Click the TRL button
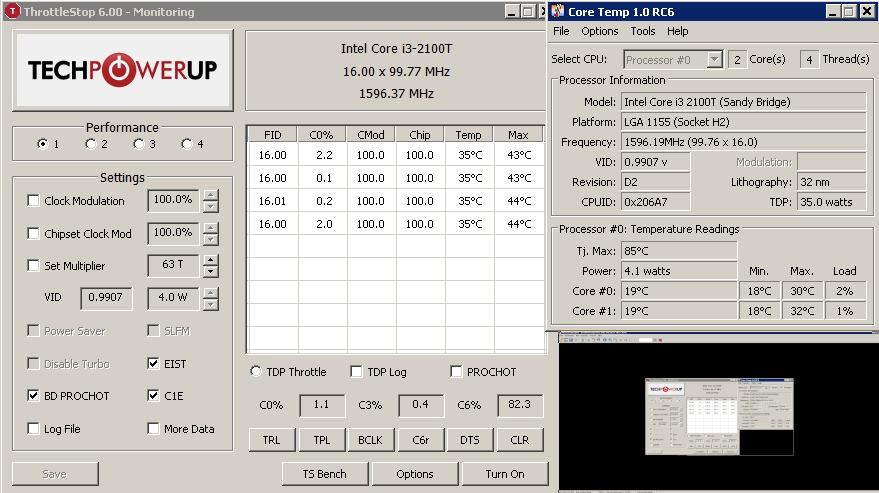This screenshot has height=493, width=879. (x=271, y=440)
